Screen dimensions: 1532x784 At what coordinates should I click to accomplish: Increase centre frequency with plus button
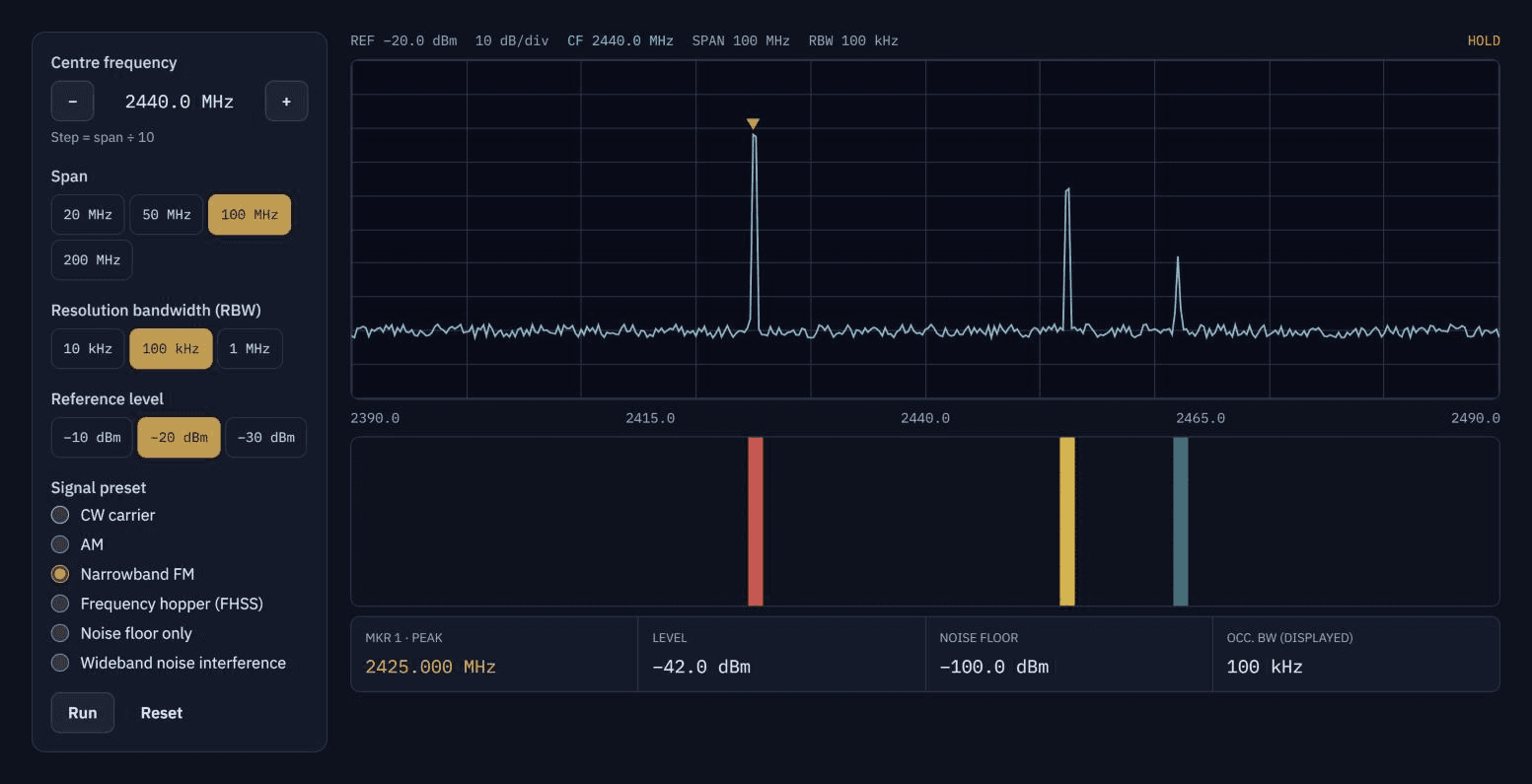[x=286, y=102]
